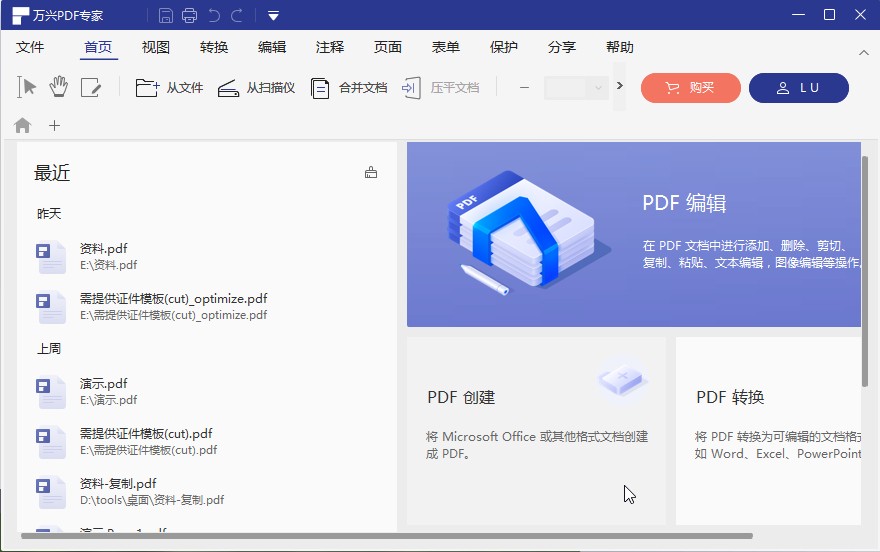Open recent file 资料.pdf

tap(207, 256)
